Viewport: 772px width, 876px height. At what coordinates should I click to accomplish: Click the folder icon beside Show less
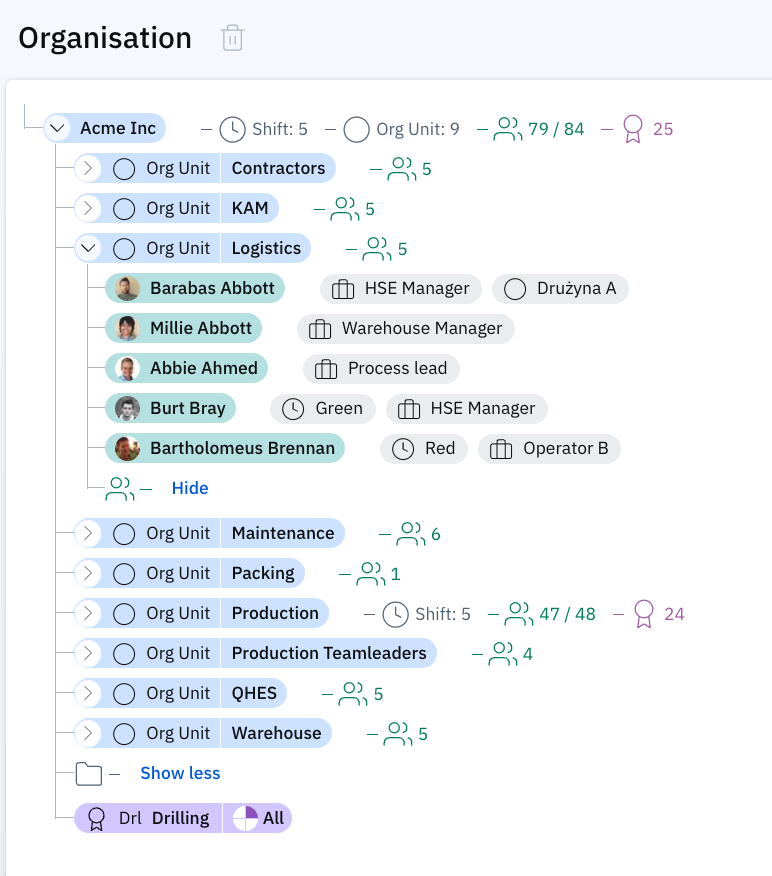(x=89, y=774)
